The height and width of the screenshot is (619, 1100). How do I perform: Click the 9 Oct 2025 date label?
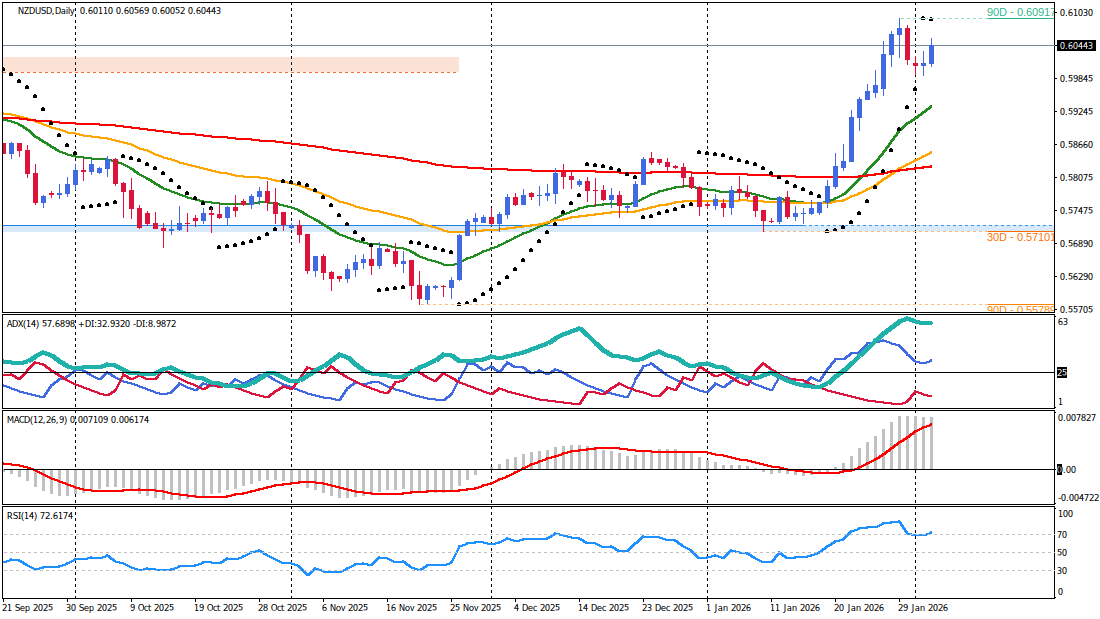pos(152,608)
